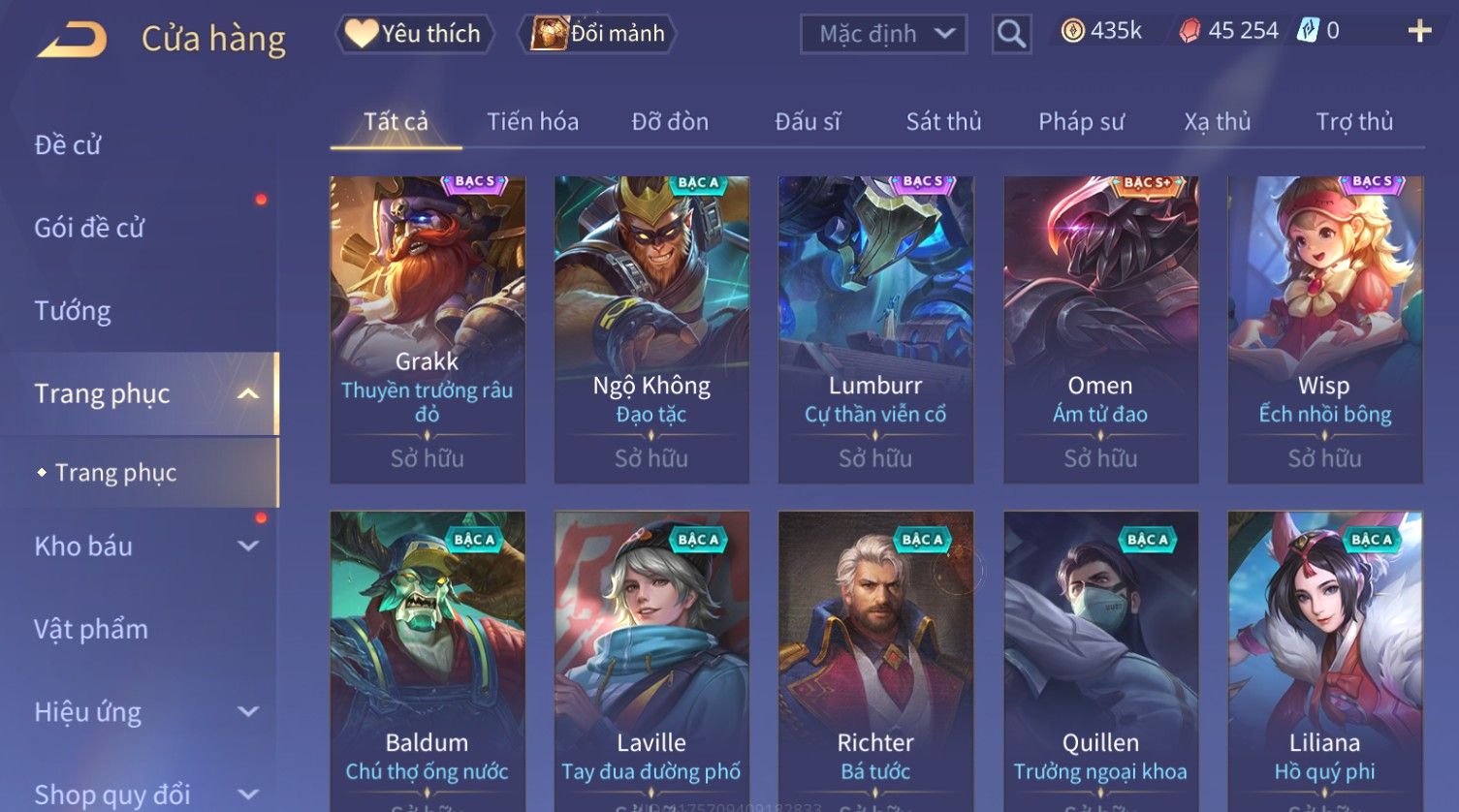Expand the Hiệu ứng sidebar menu
Screen dimensions: 1459x812
[x=248, y=711]
